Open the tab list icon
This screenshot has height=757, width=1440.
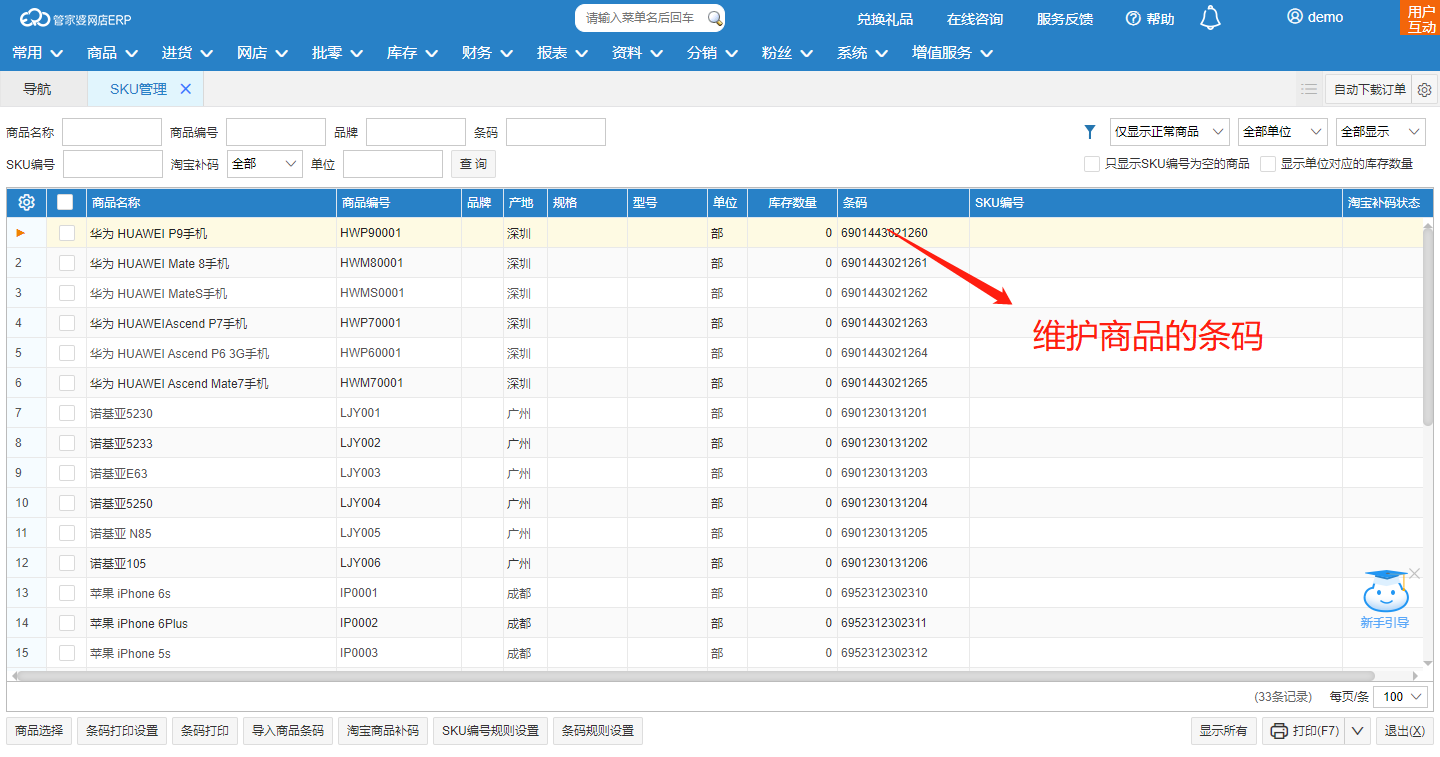(1309, 89)
